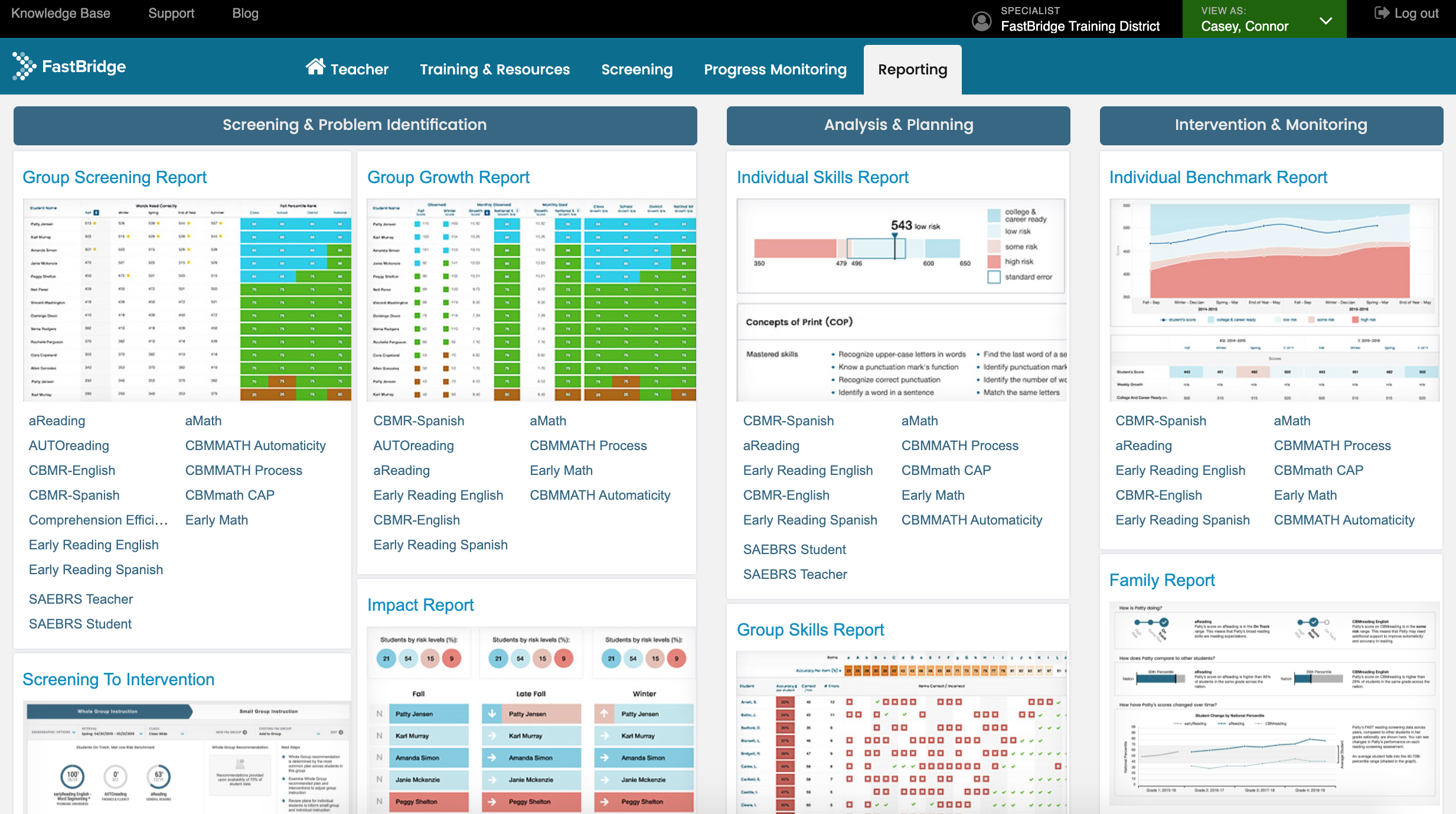
Task: Open SAEBRS Student under Individual Skills Report
Action: tap(794, 550)
